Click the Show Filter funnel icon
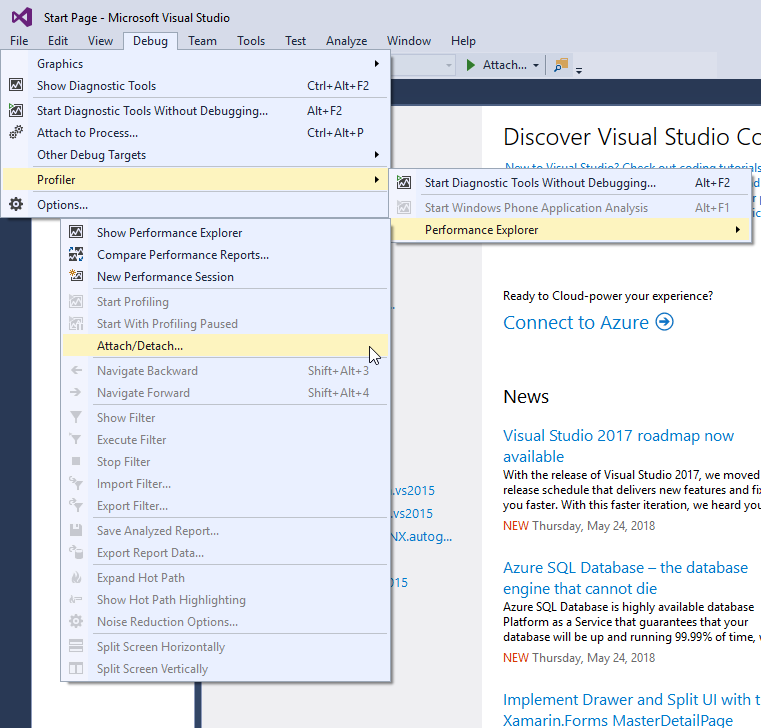 tap(76, 417)
